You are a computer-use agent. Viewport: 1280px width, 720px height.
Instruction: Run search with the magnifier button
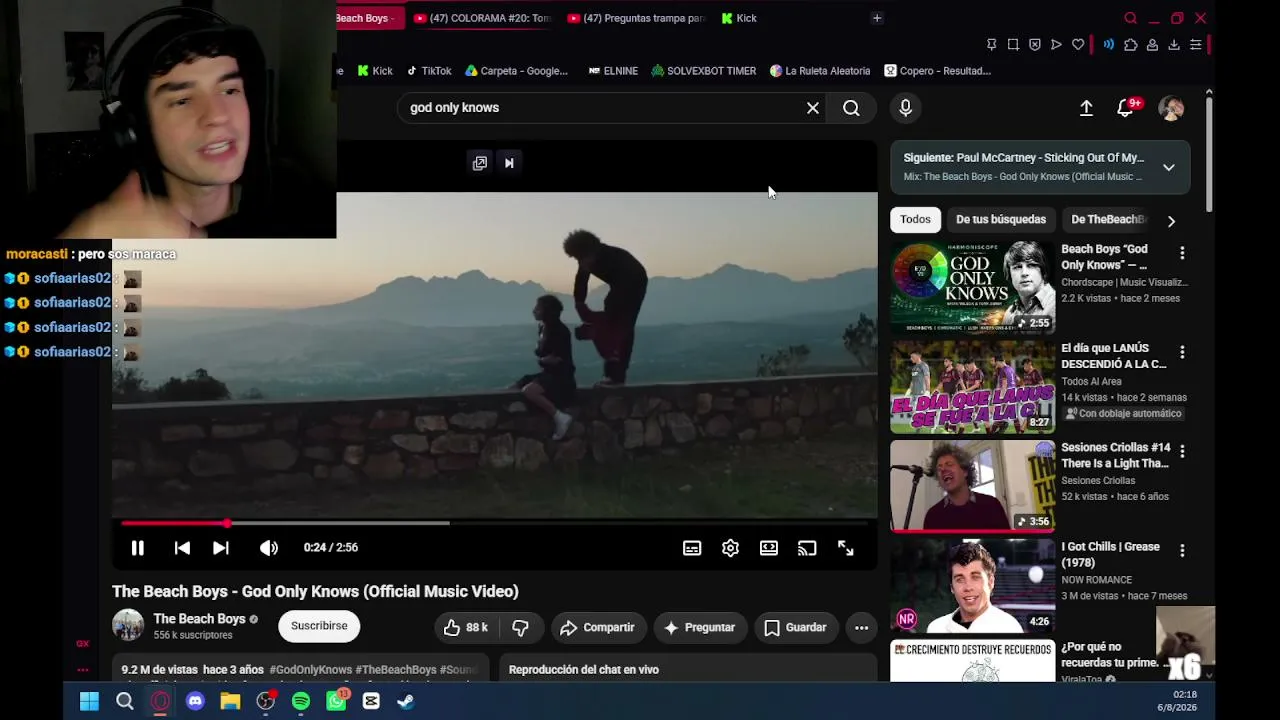coord(851,108)
